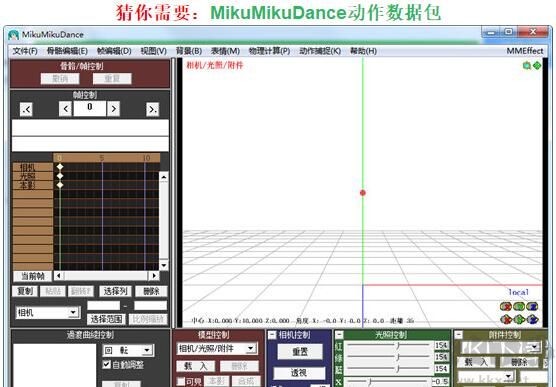This screenshot has height=387, width=556.
Task: Open the 表情(M) menu
Action: tap(225, 51)
